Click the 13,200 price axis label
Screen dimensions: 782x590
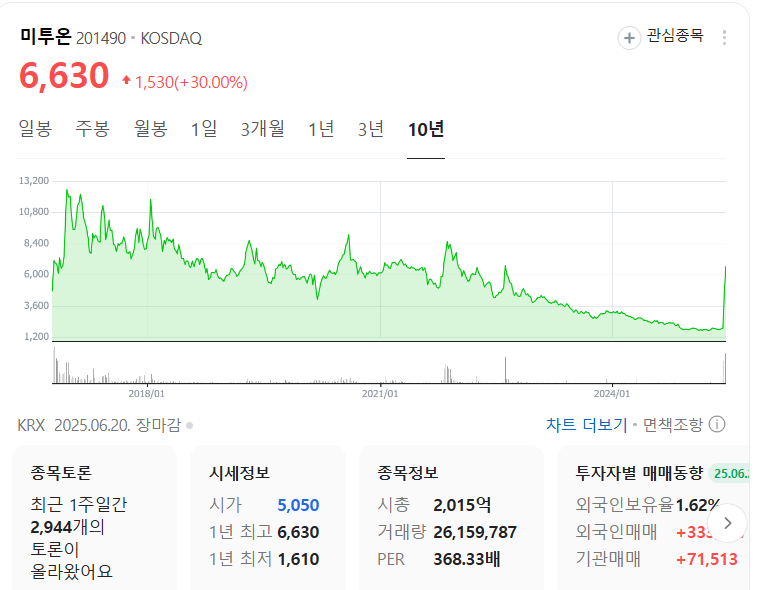pyautogui.click(x=34, y=181)
